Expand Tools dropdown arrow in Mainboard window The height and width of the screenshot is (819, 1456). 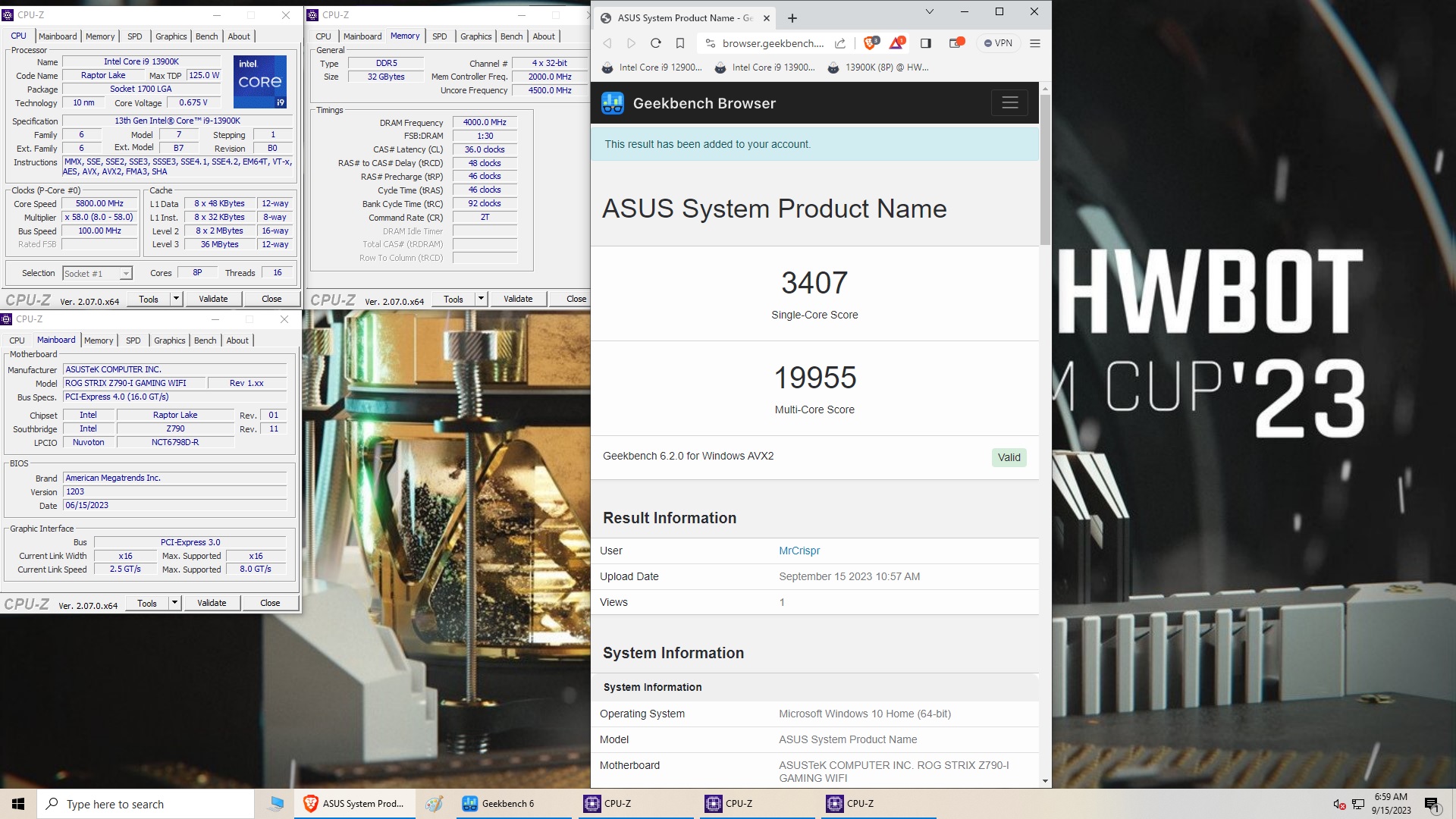pos(174,603)
